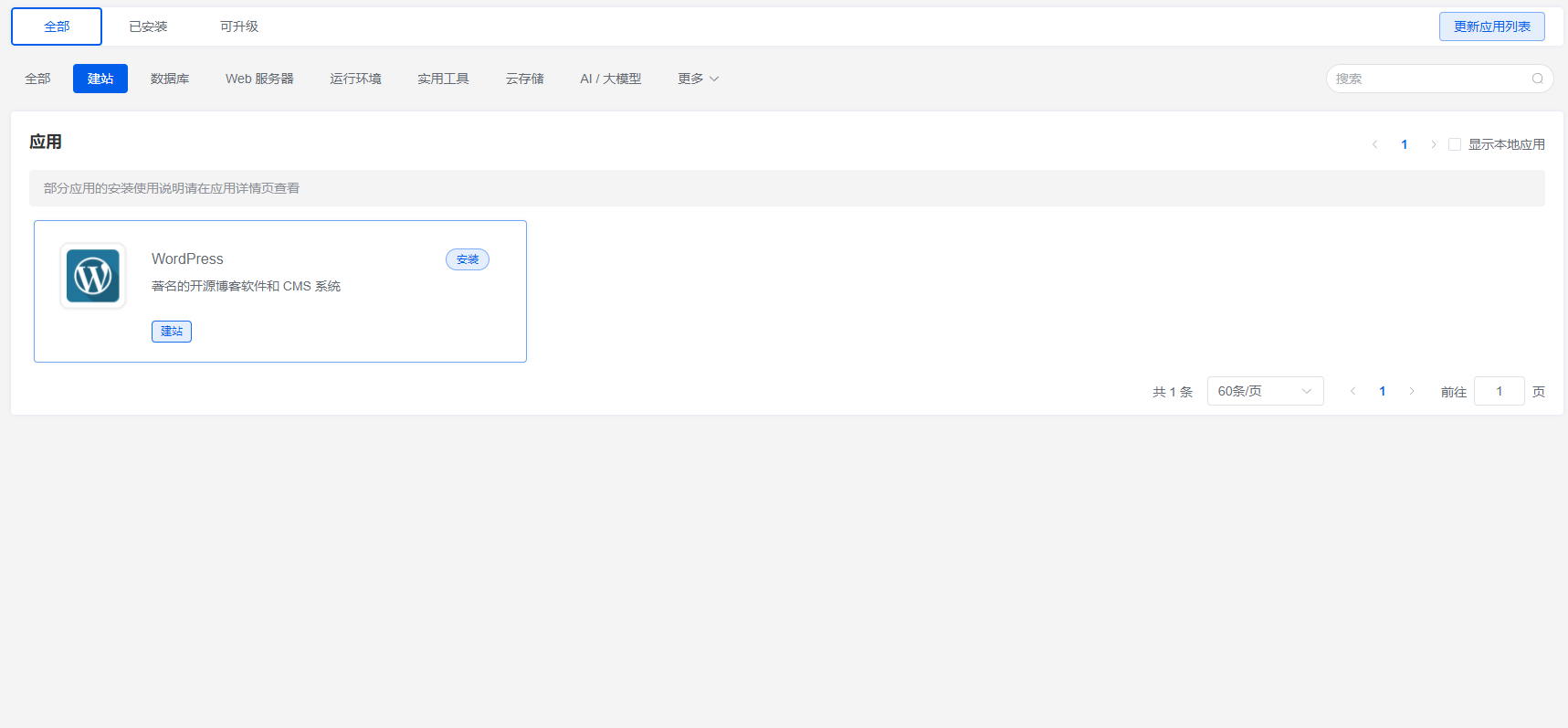Click page 1 in top pagination

(x=1404, y=144)
